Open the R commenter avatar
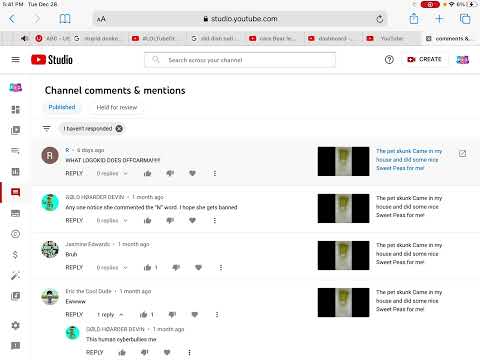480x360 pixels. pyautogui.click(x=50, y=155)
